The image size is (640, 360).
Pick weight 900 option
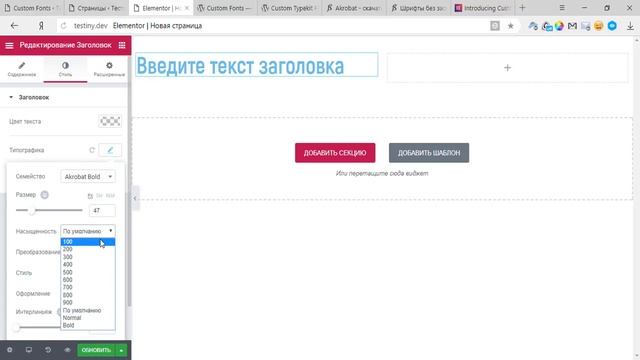click(88, 302)
